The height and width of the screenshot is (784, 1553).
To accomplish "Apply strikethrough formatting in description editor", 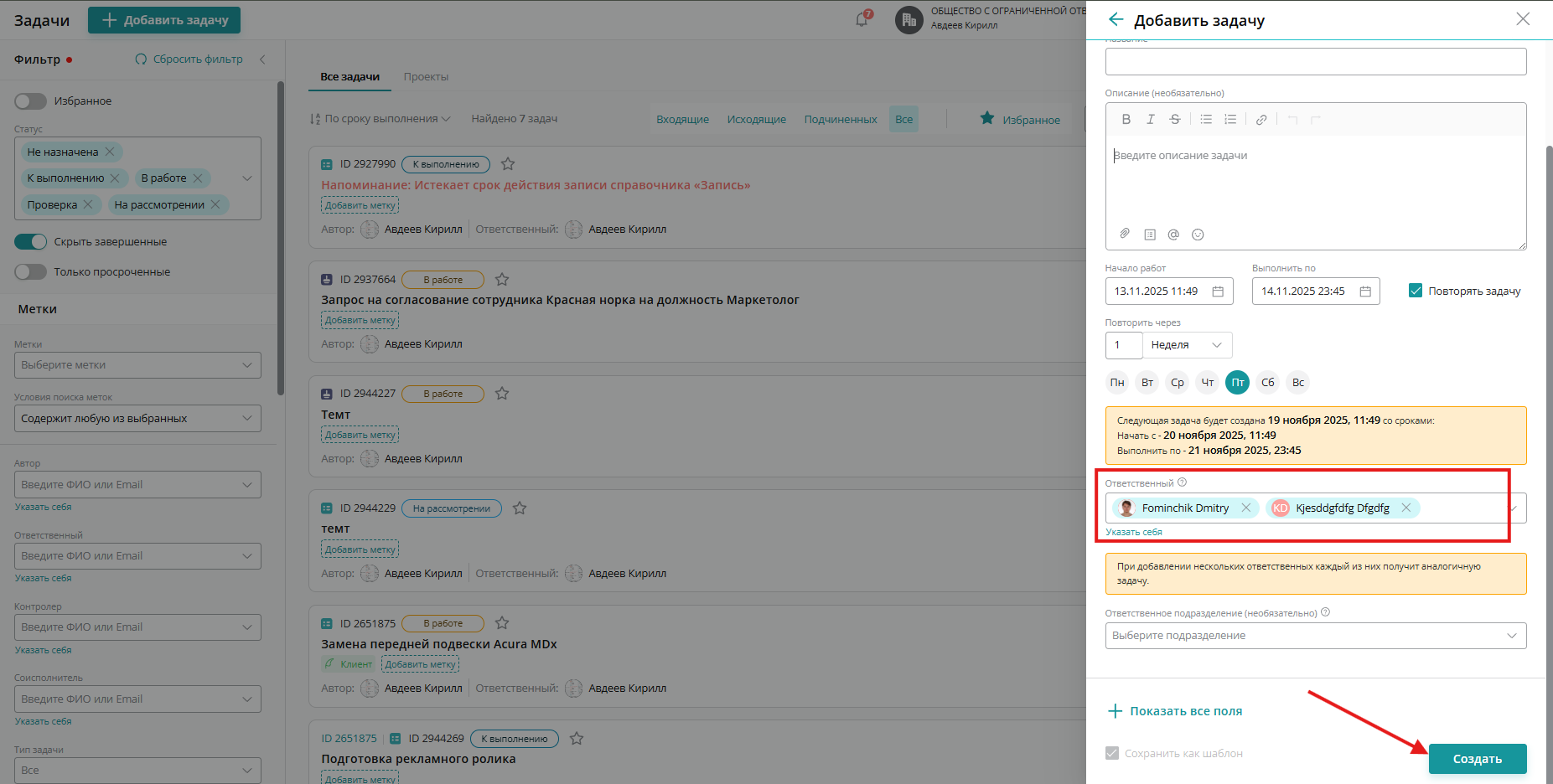I will pos(1175,120).
